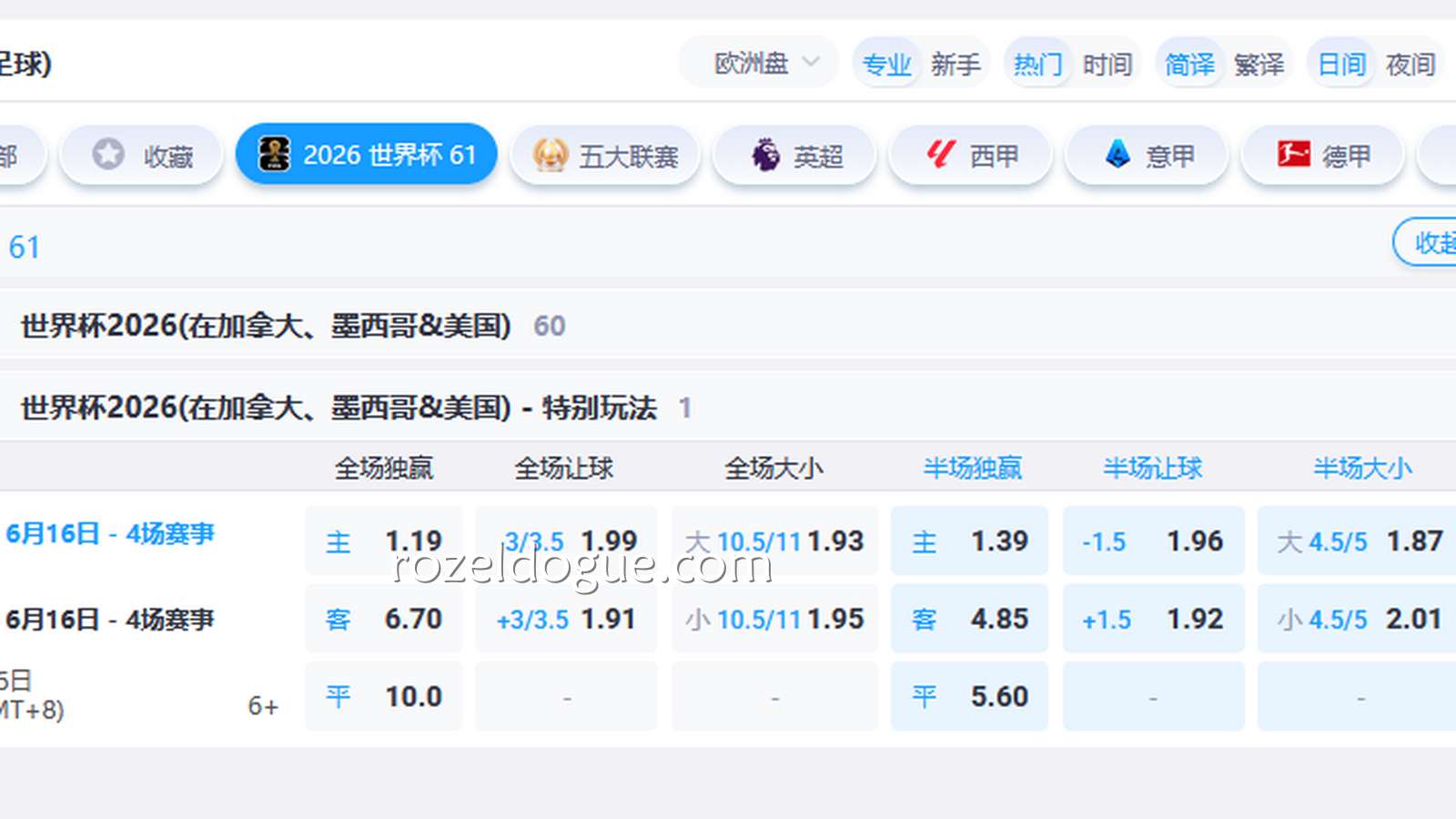Select 半场独赢 column header
Screen dimensions: 1456x819
coord(972,469)
